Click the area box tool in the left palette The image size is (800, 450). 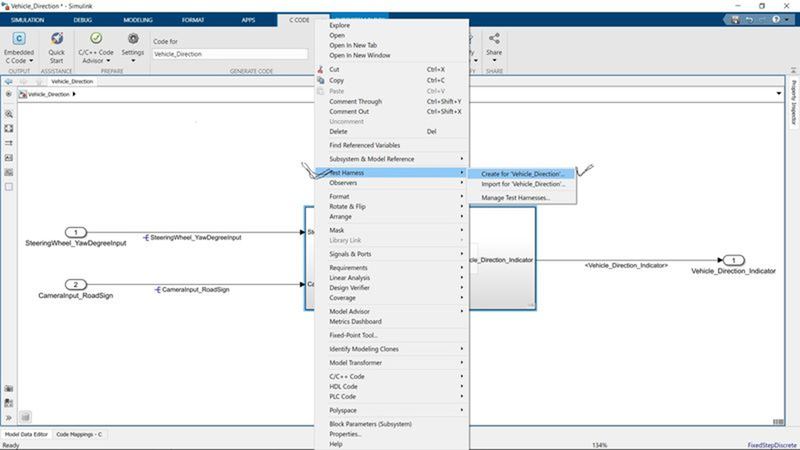coord(9,187)
